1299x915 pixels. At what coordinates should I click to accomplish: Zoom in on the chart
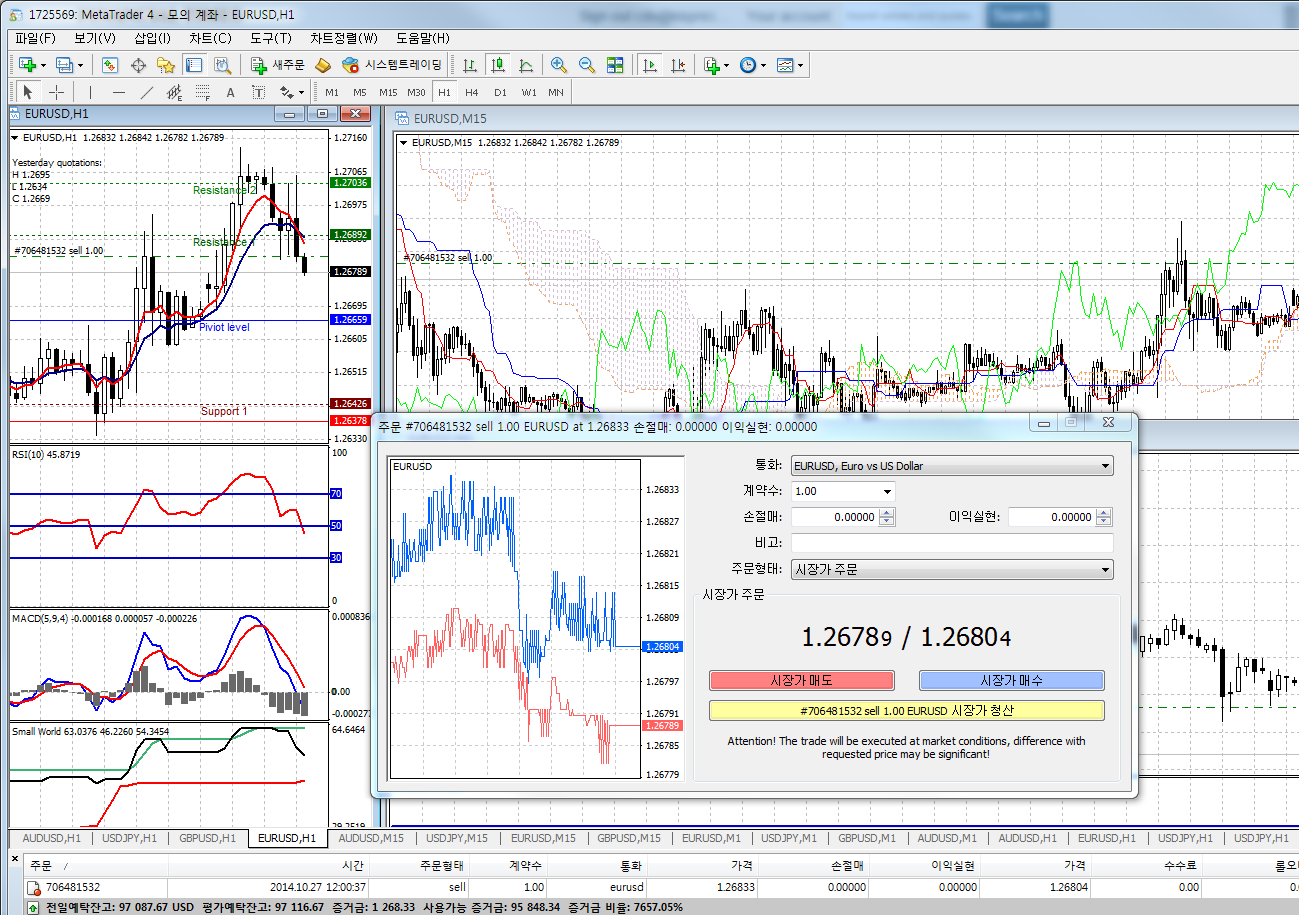tap(559, 65)
